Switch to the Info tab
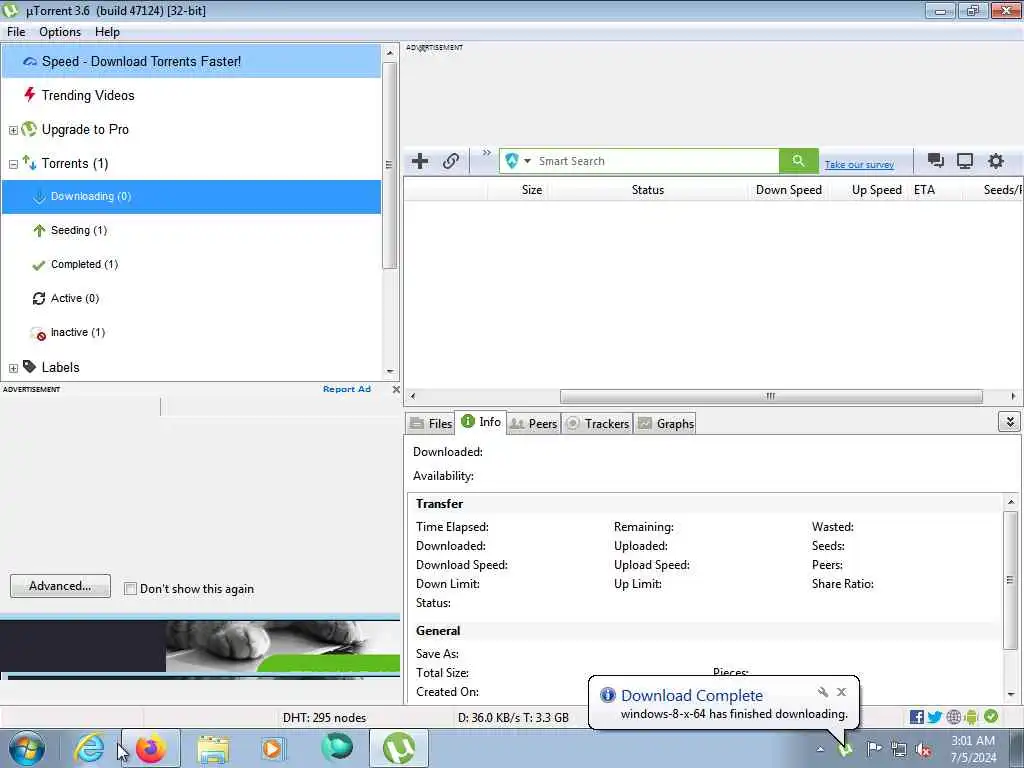 pyautogui.click(x=481, y=422)
